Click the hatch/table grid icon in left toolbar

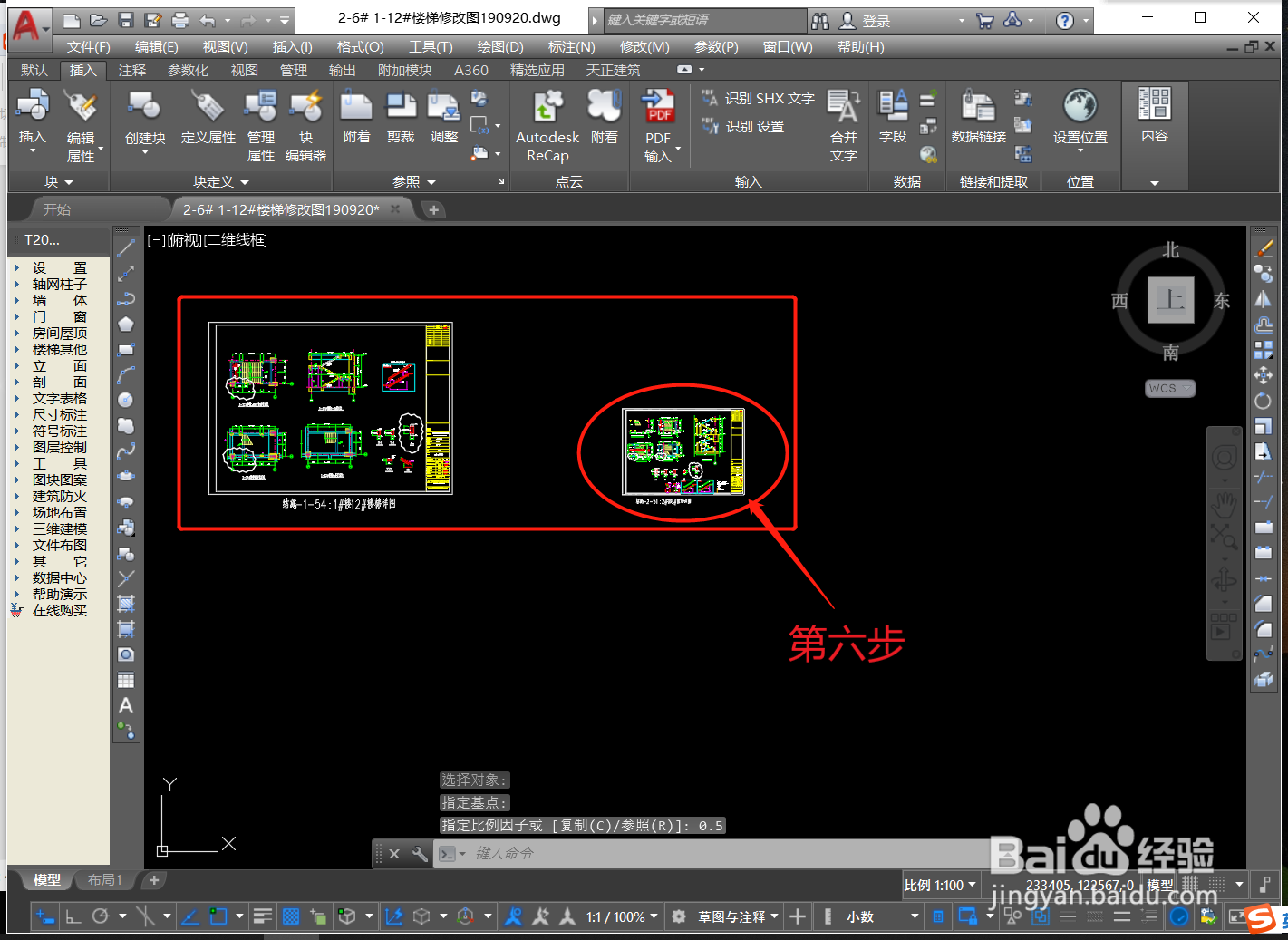coord(126,681)
